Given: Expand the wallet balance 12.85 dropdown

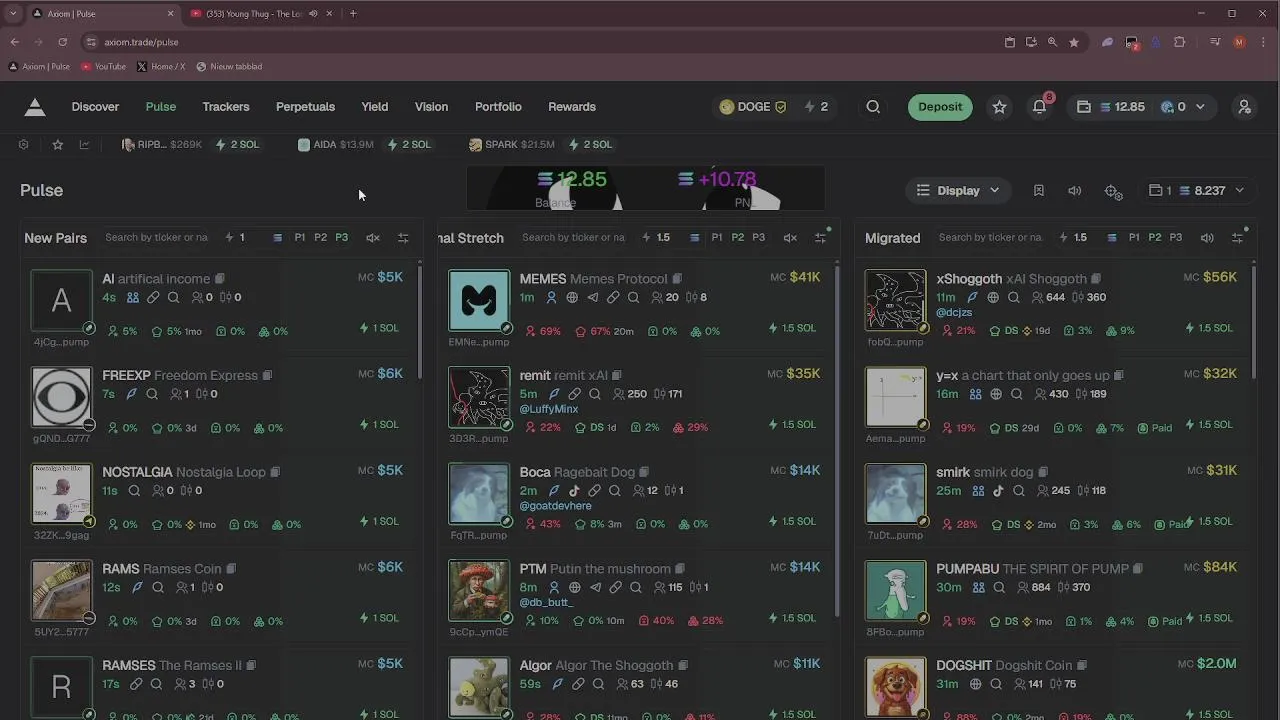Looking at the screenshot, I should point(1140,107).
